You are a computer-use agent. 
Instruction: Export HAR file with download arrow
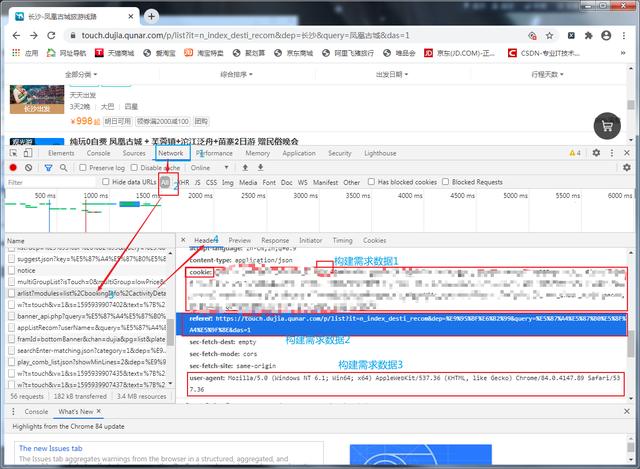coord(260,167)
